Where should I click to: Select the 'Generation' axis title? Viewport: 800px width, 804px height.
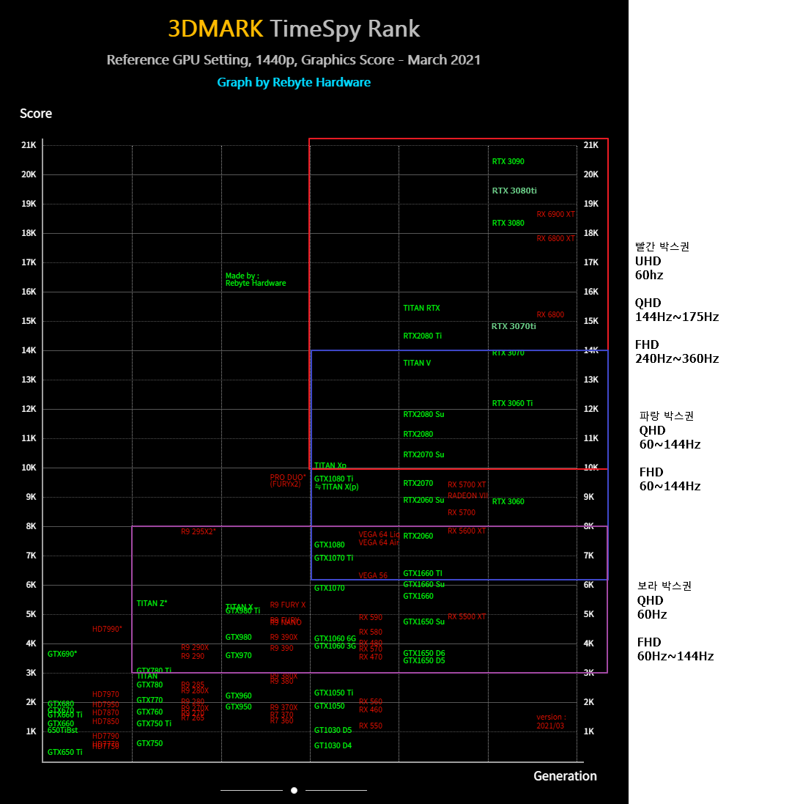coord(565,776)
